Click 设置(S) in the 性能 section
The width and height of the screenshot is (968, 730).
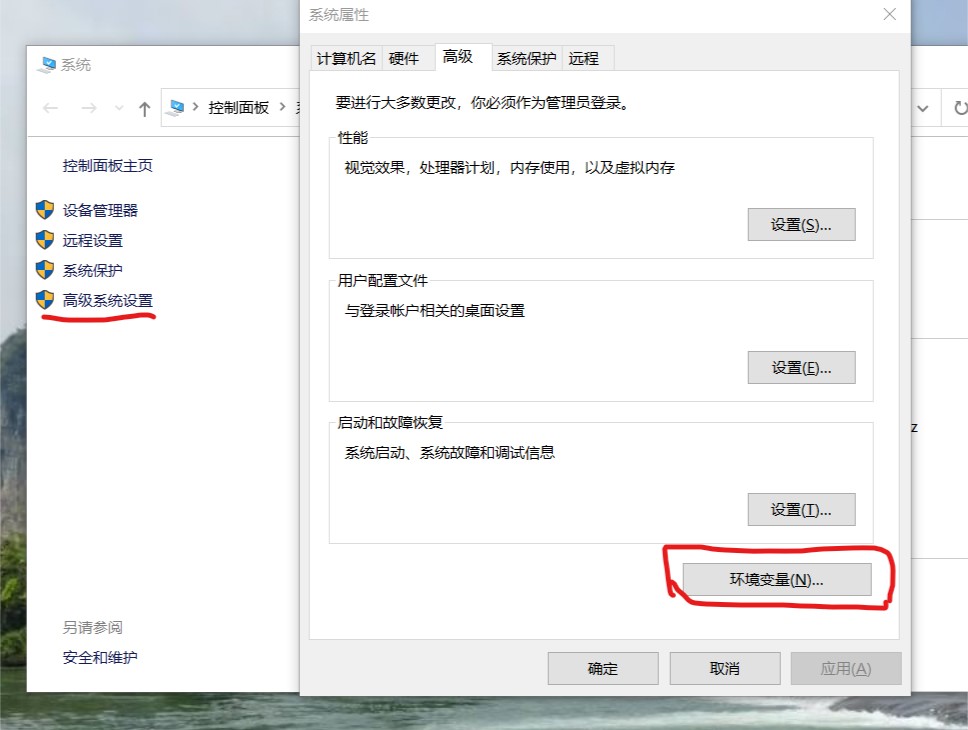pyautogui.click(x=801, y=225)
